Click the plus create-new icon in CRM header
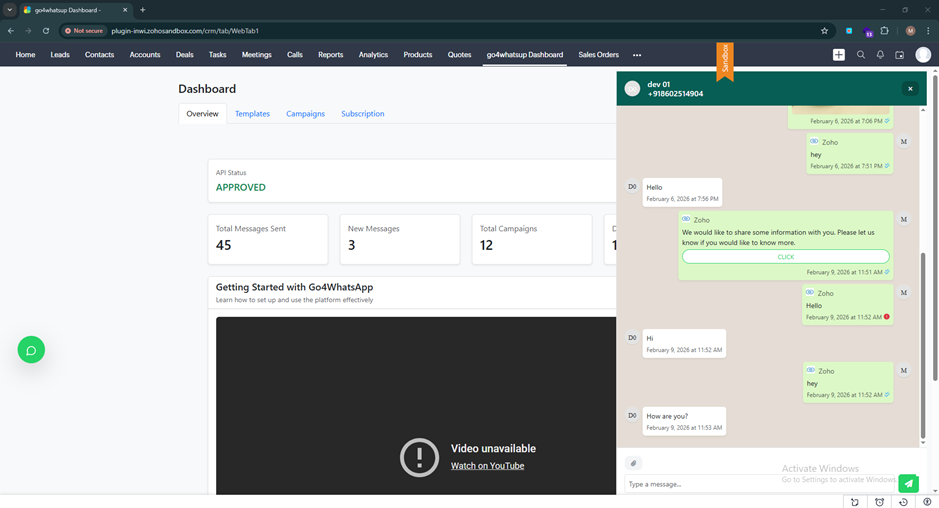939x508 pixels. pos(839,55)
